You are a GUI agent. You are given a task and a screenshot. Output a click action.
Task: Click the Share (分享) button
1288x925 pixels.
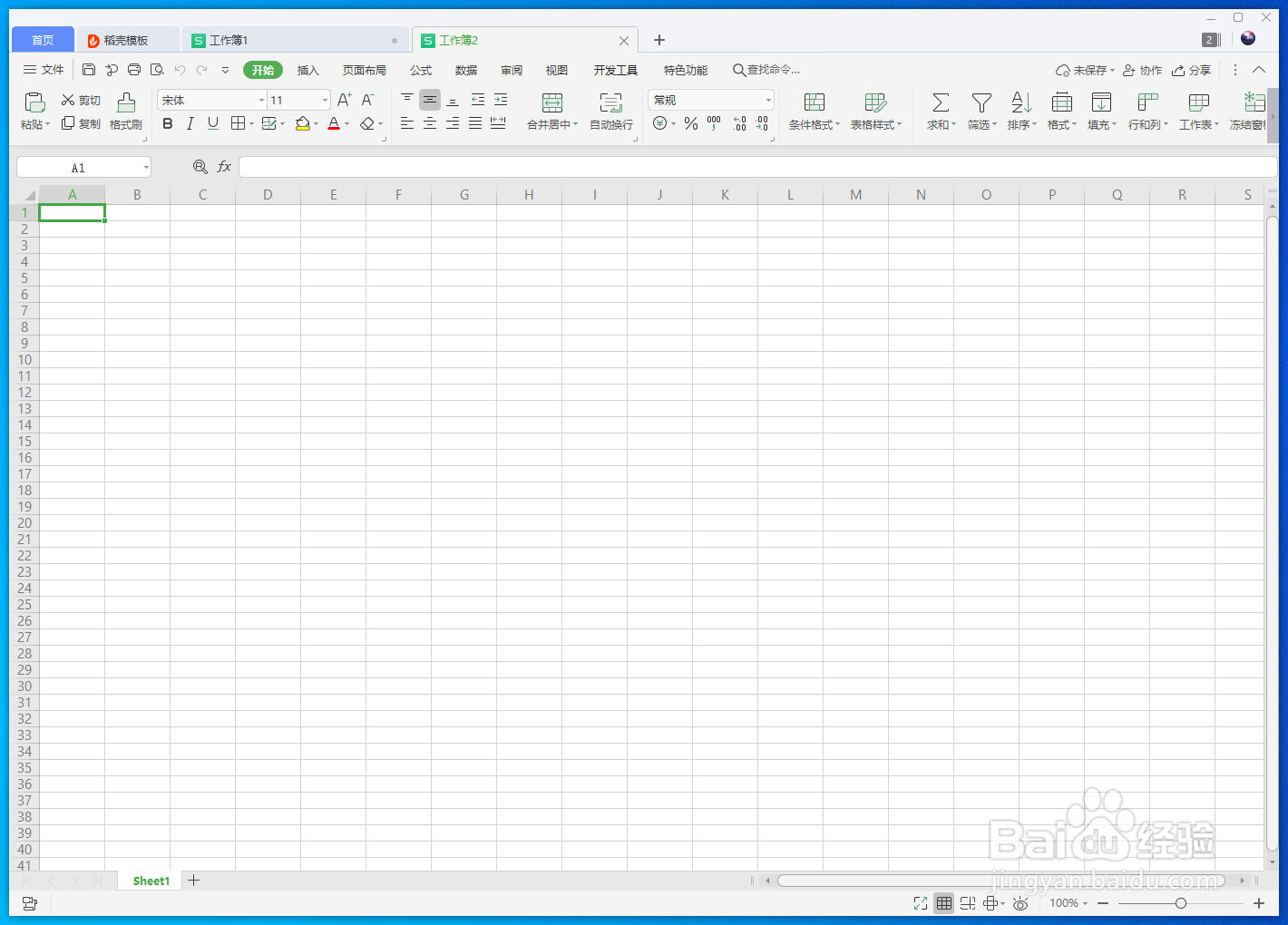[1191, 70]
